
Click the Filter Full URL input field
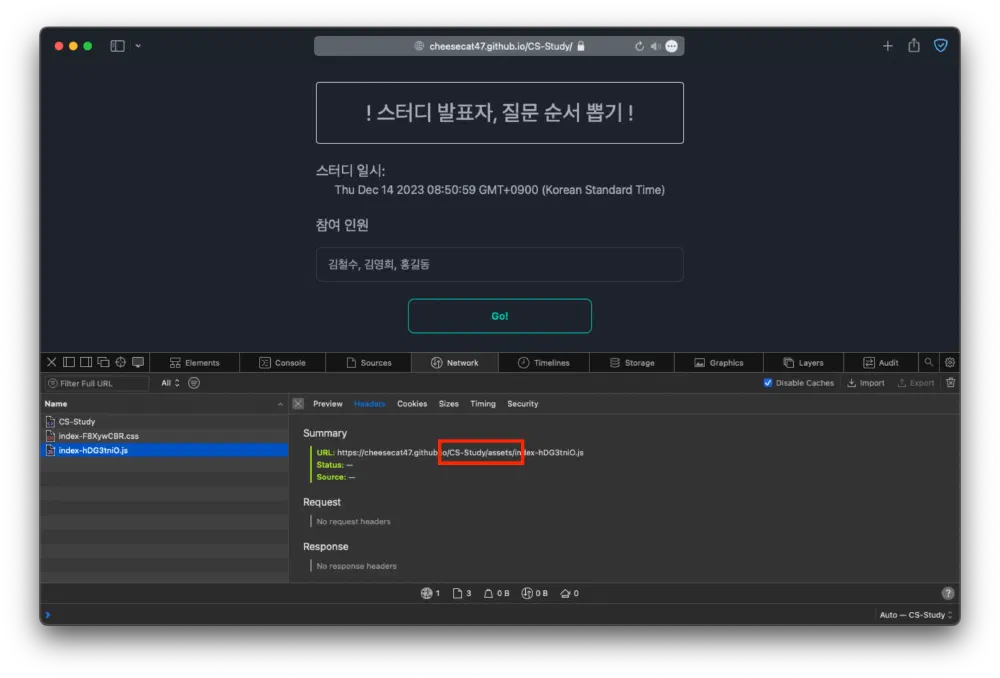[x=100, y=382]
